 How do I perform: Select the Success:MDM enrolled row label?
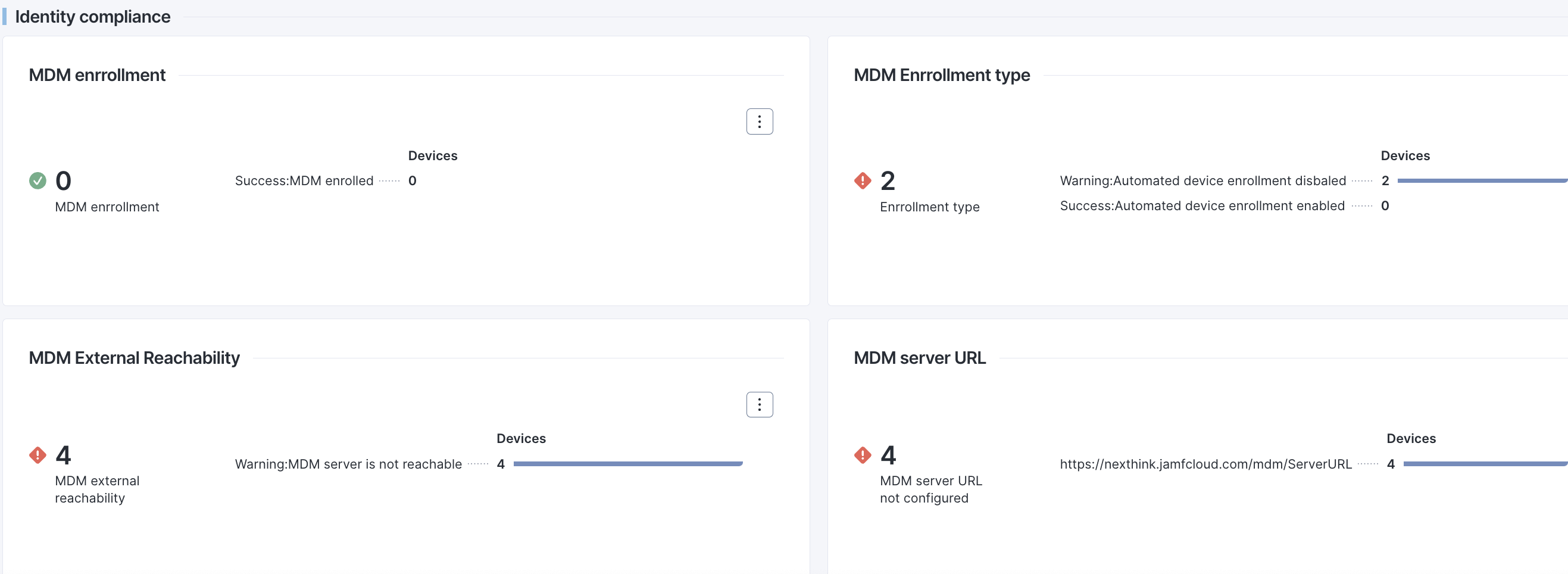pos(304,181)
